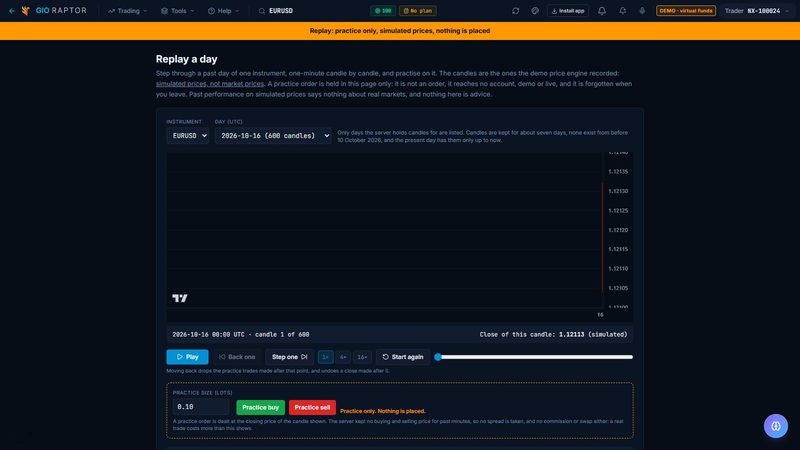Open the day selector showing 2026-10-16
The height and width of the screenshot is (450, 800).
click(x=273, y=136)
